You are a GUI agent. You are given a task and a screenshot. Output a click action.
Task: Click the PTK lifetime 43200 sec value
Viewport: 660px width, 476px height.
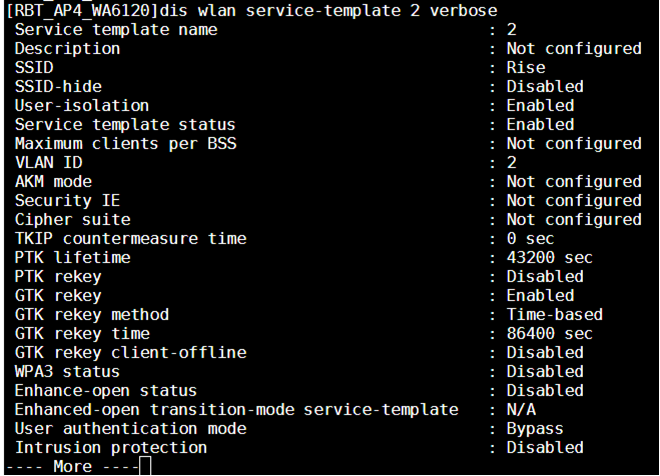point(550,258)
